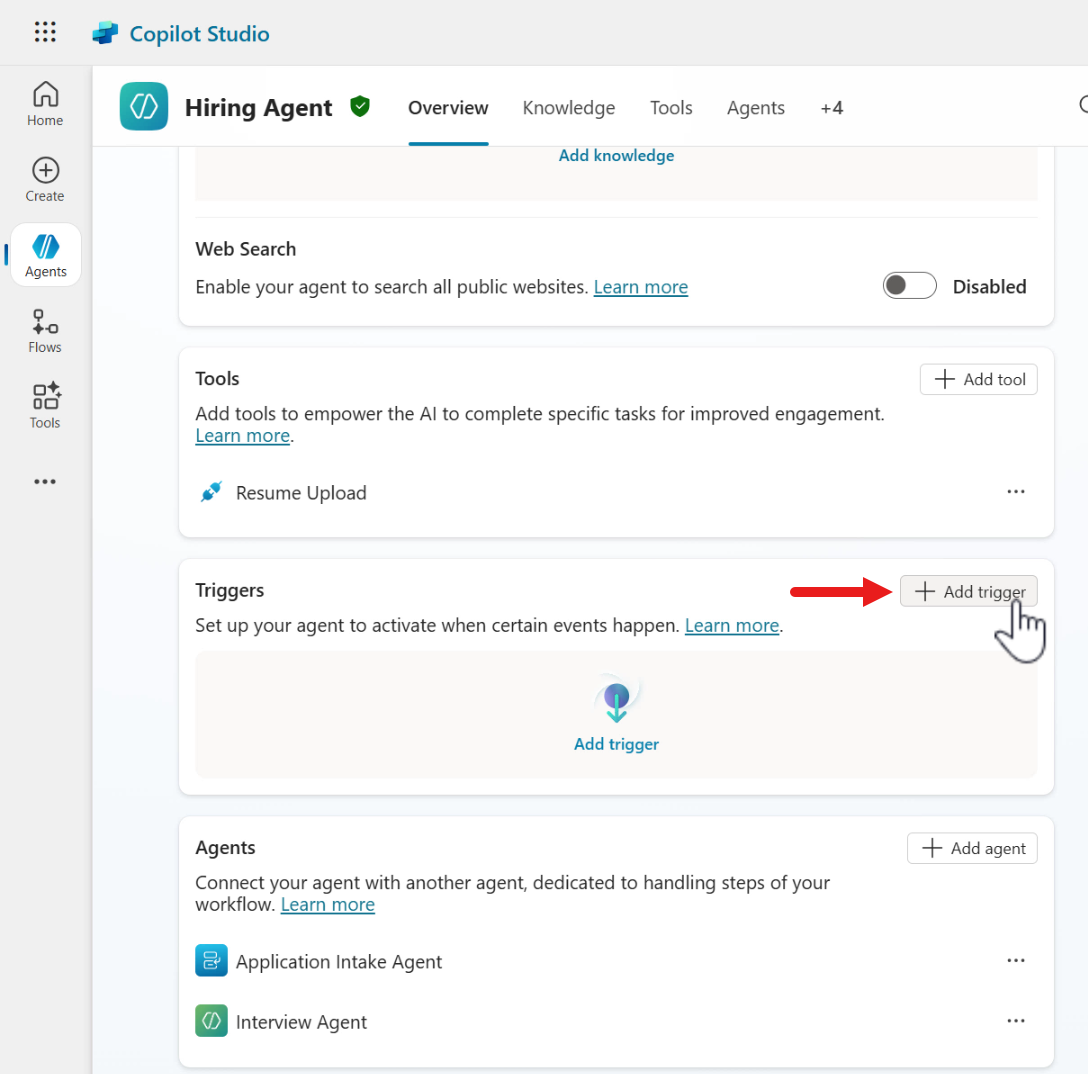
Task: Click the trigger icon in empty Triggers area
Action: pyautogui.click(x=616, y=702)
